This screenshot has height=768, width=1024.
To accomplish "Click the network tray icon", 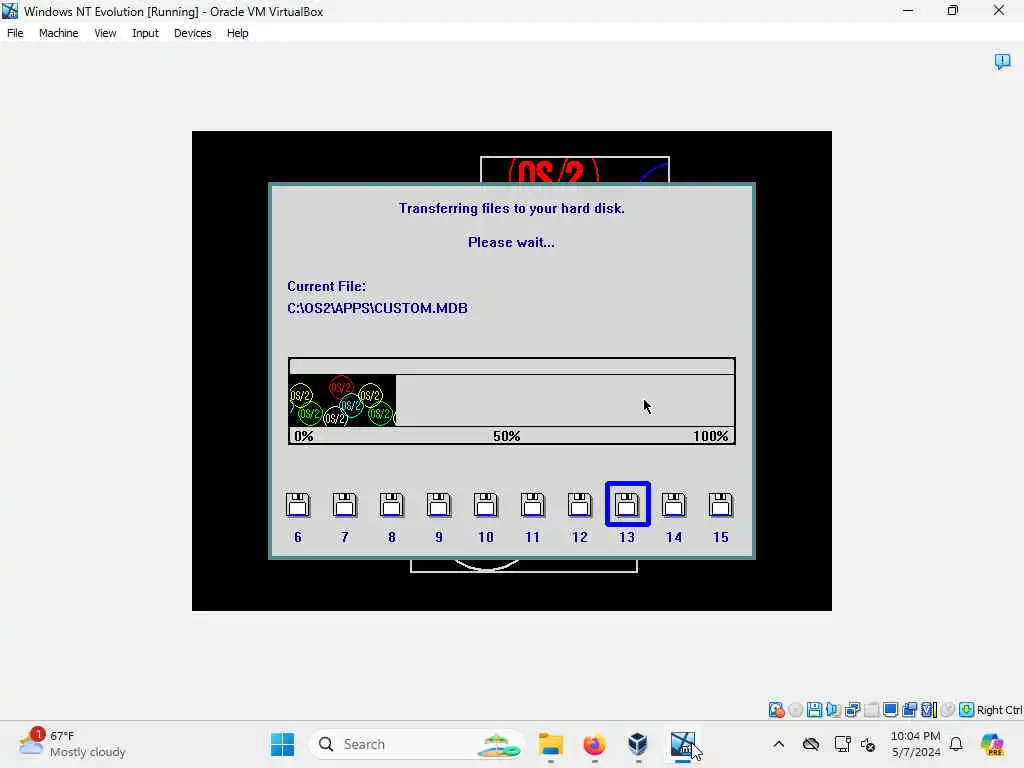I will (842, 744).
